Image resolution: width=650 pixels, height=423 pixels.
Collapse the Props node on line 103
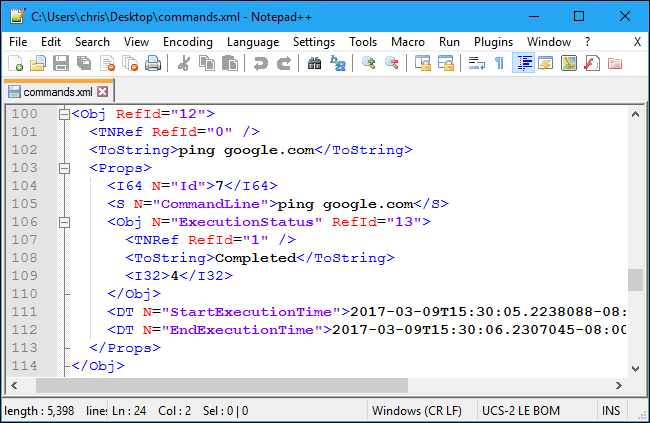point(64,168)
